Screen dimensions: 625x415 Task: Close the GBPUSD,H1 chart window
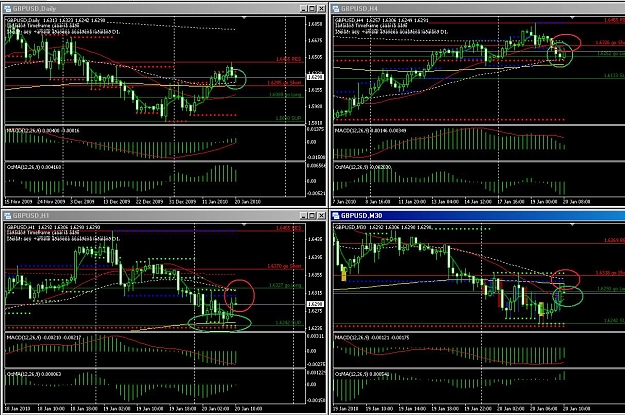point(321,216)
